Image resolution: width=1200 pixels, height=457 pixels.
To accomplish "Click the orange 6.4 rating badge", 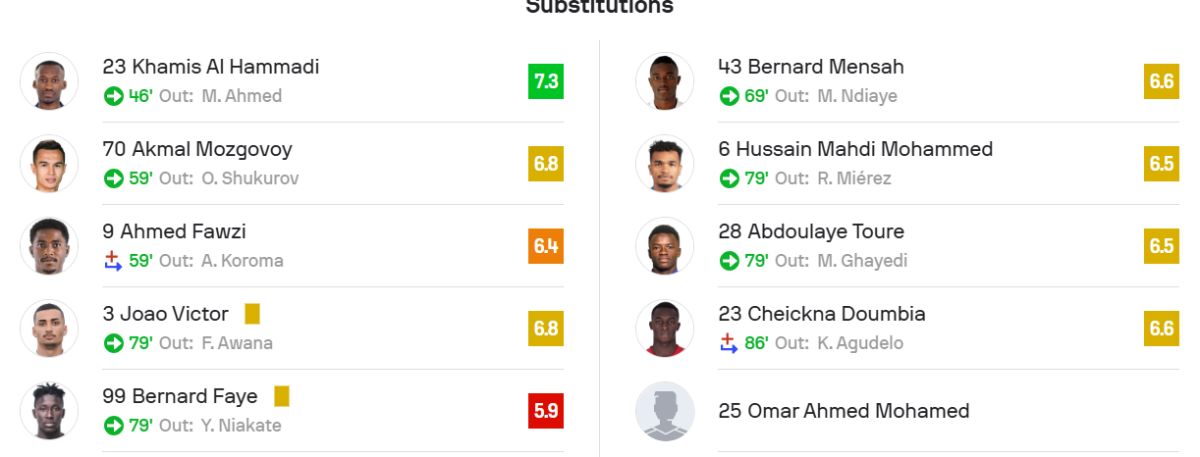I will (x=546, y=246).
